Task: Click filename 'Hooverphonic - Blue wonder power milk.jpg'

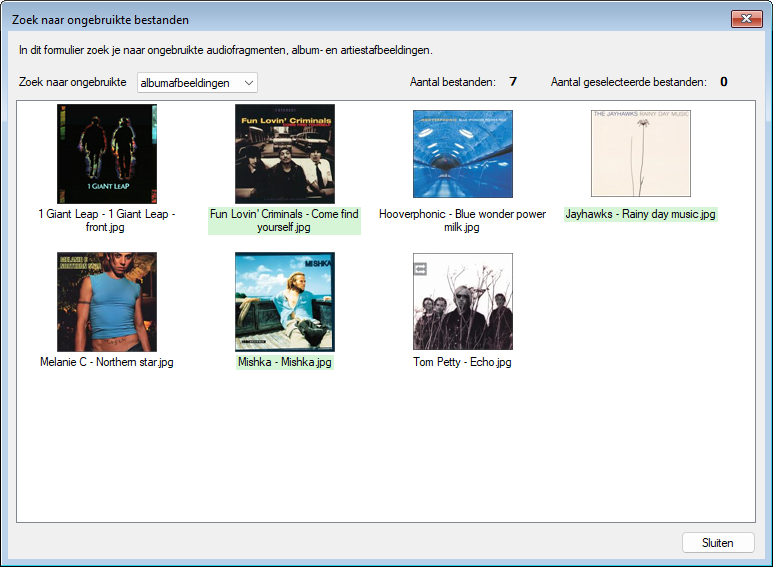Action: click(462, 220)
